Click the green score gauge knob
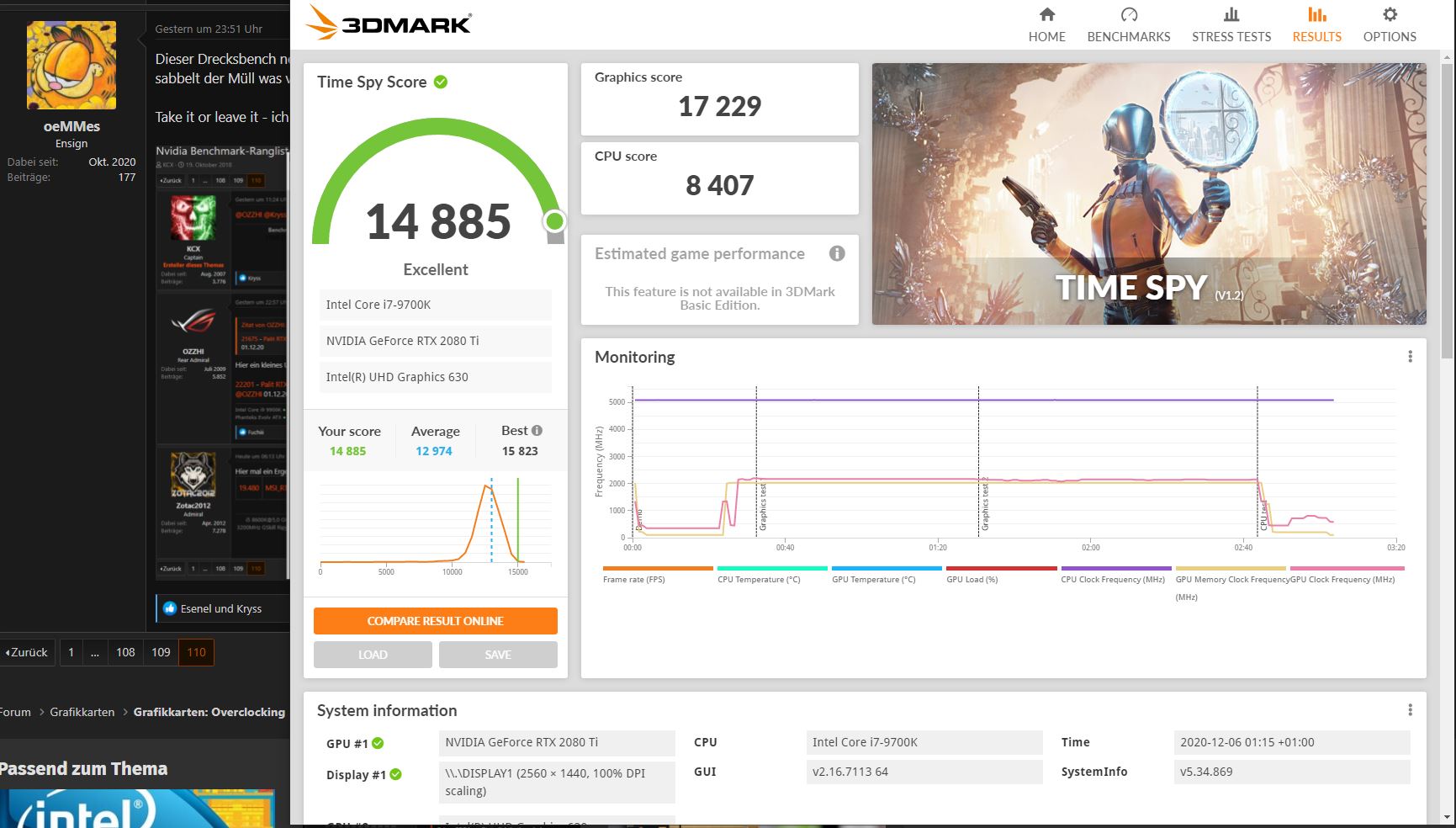 click(x=554, y=221)
